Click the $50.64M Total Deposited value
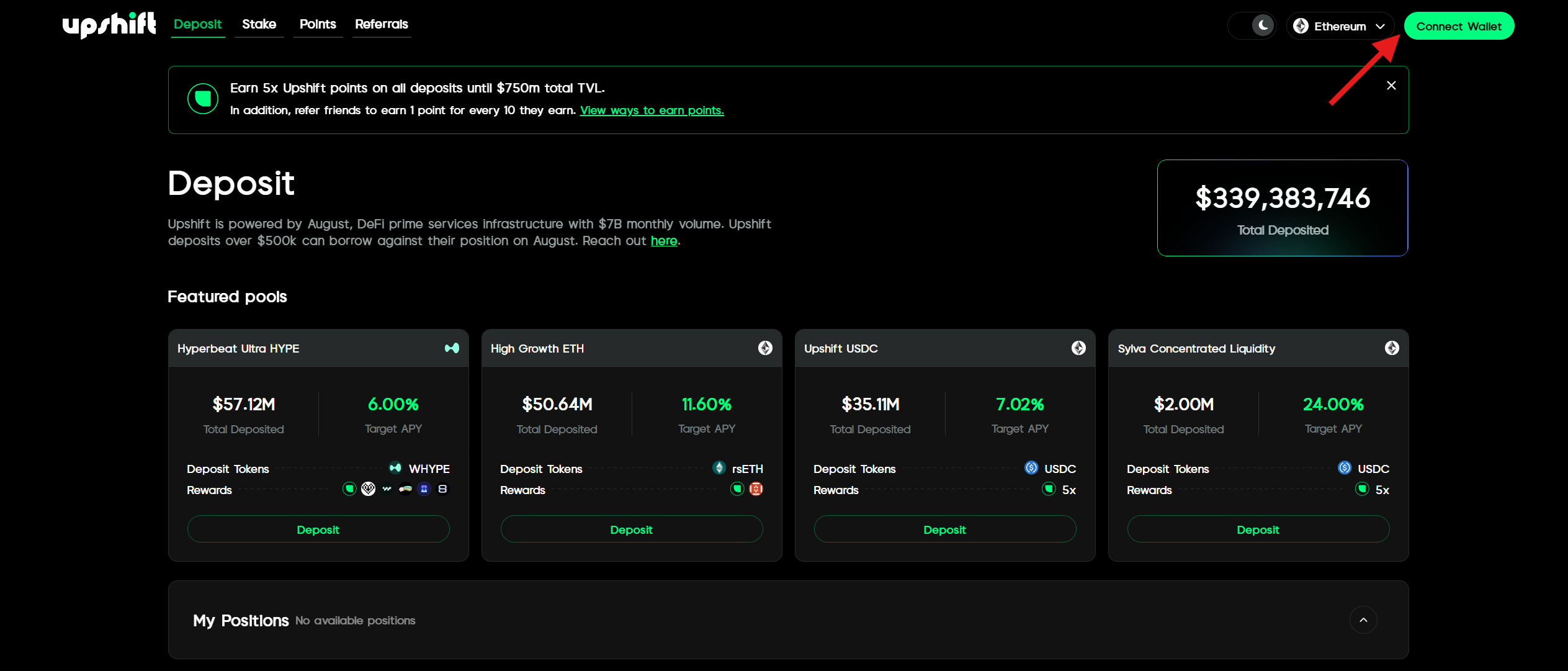 pyautogui.click(x=557, y=405)
